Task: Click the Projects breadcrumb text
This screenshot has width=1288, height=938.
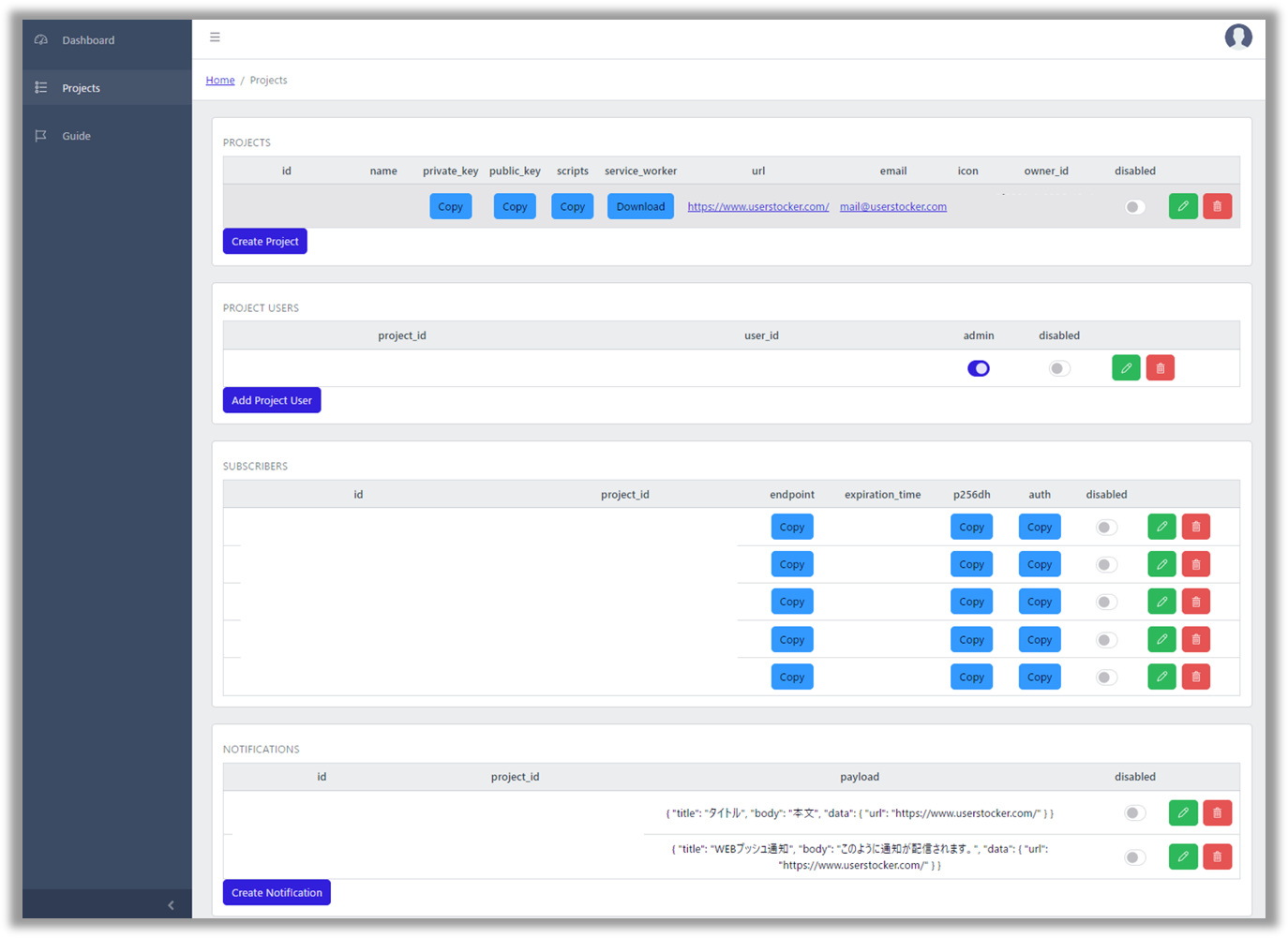Action: [268, 81]
